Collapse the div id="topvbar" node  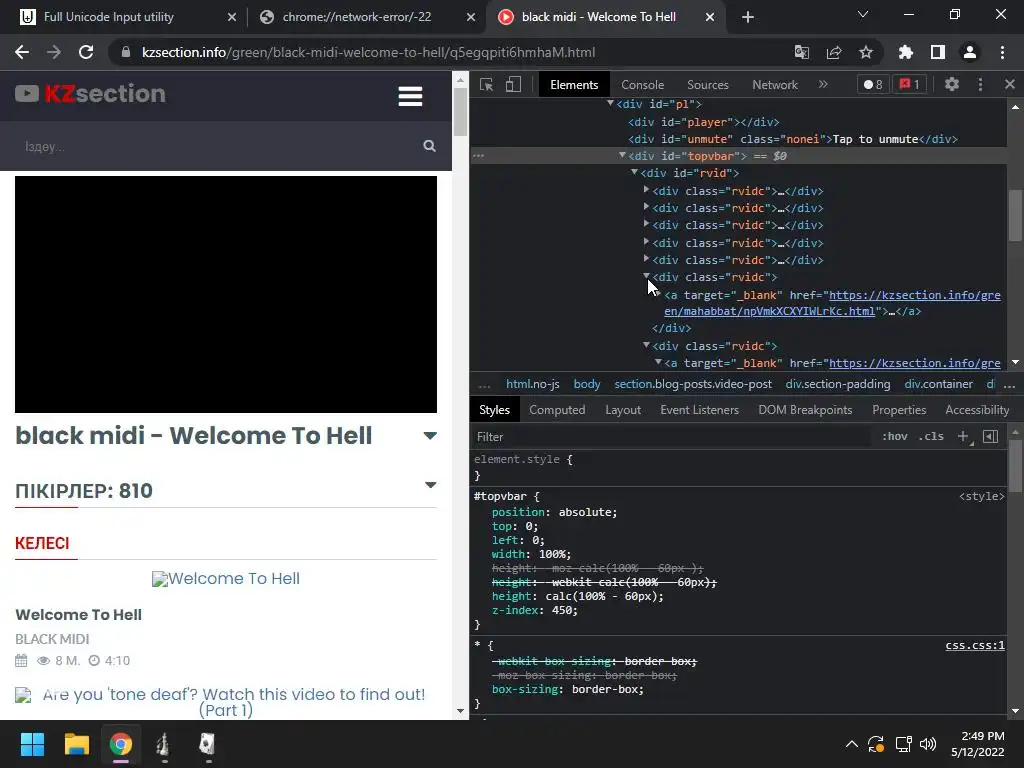point(622,155)
